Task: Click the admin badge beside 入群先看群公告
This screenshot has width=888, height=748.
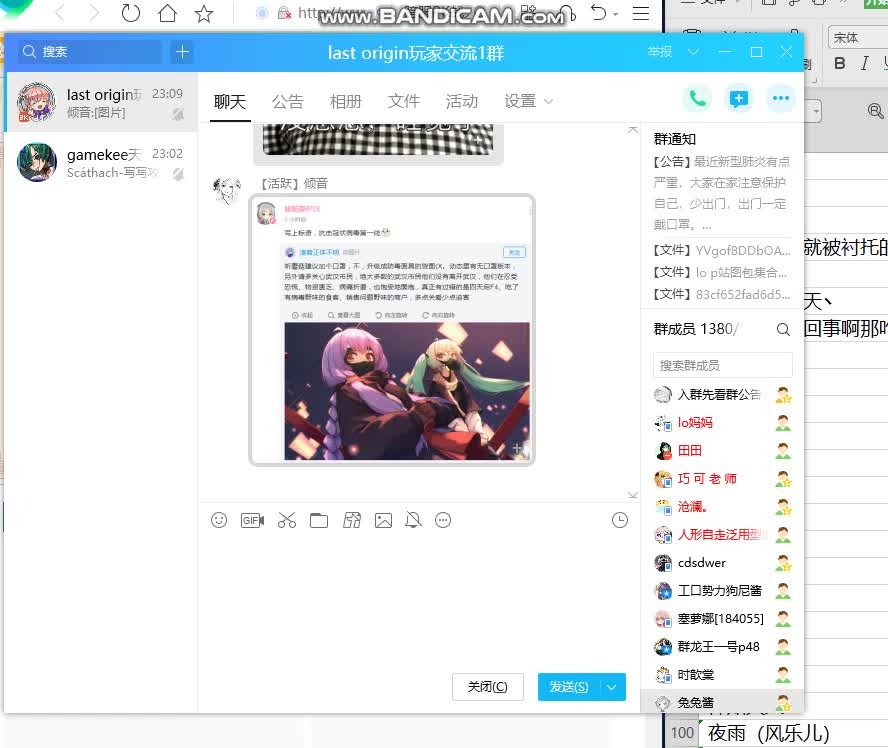Action: click(x=783, y=395)
